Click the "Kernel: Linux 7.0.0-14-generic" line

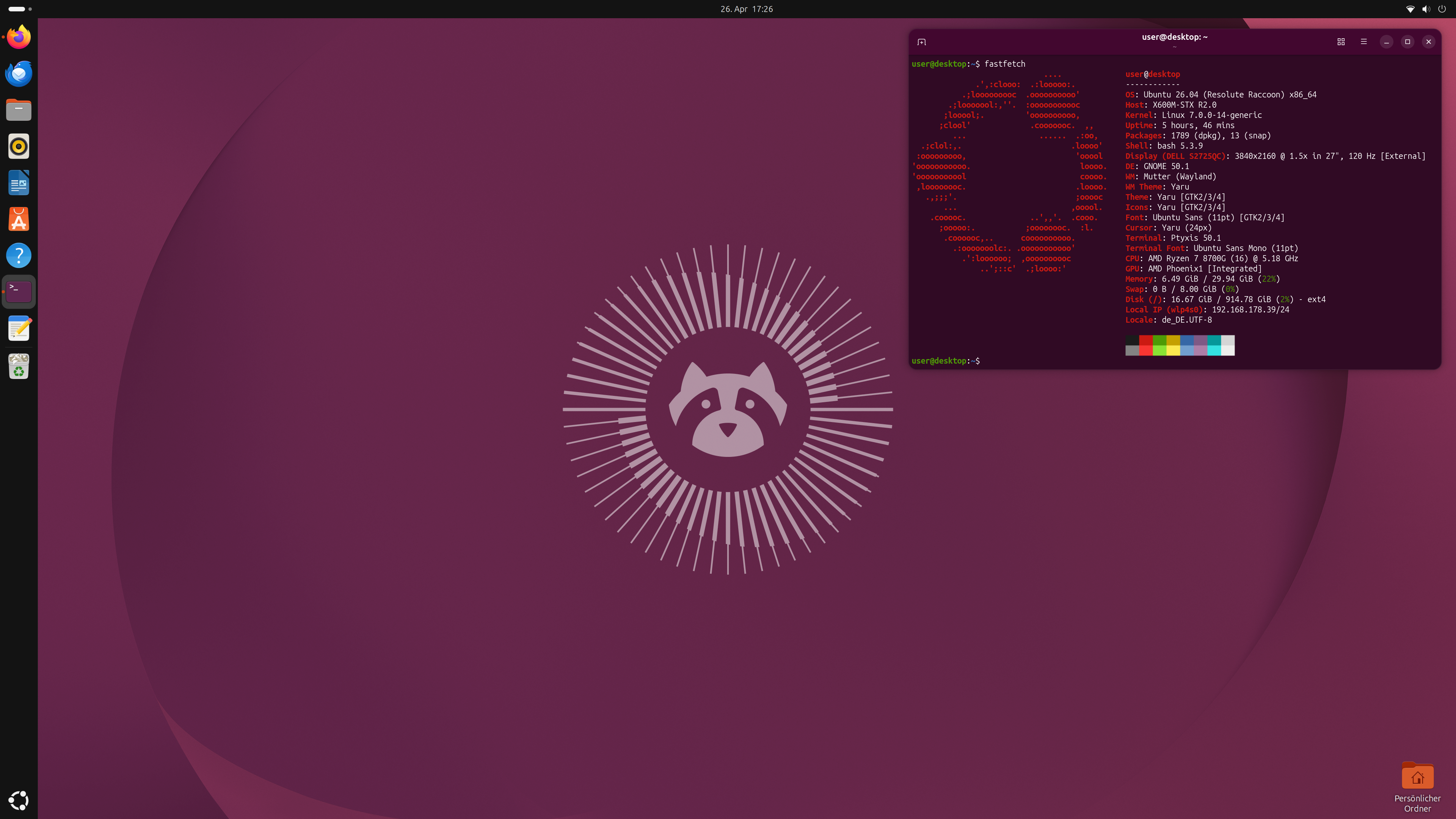coord(1193,115)
